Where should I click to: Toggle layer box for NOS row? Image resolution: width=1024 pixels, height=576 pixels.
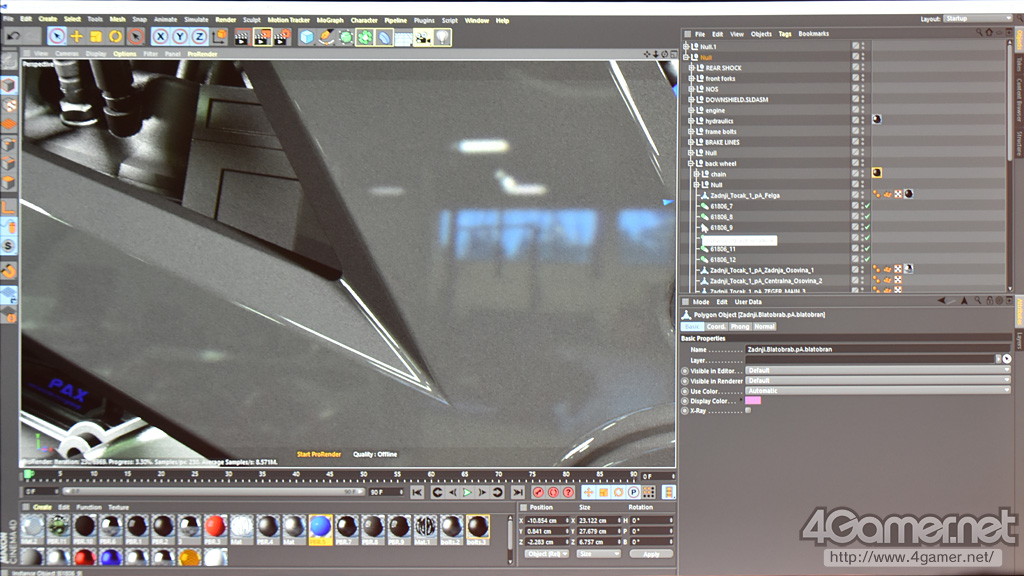click(856, 89)
